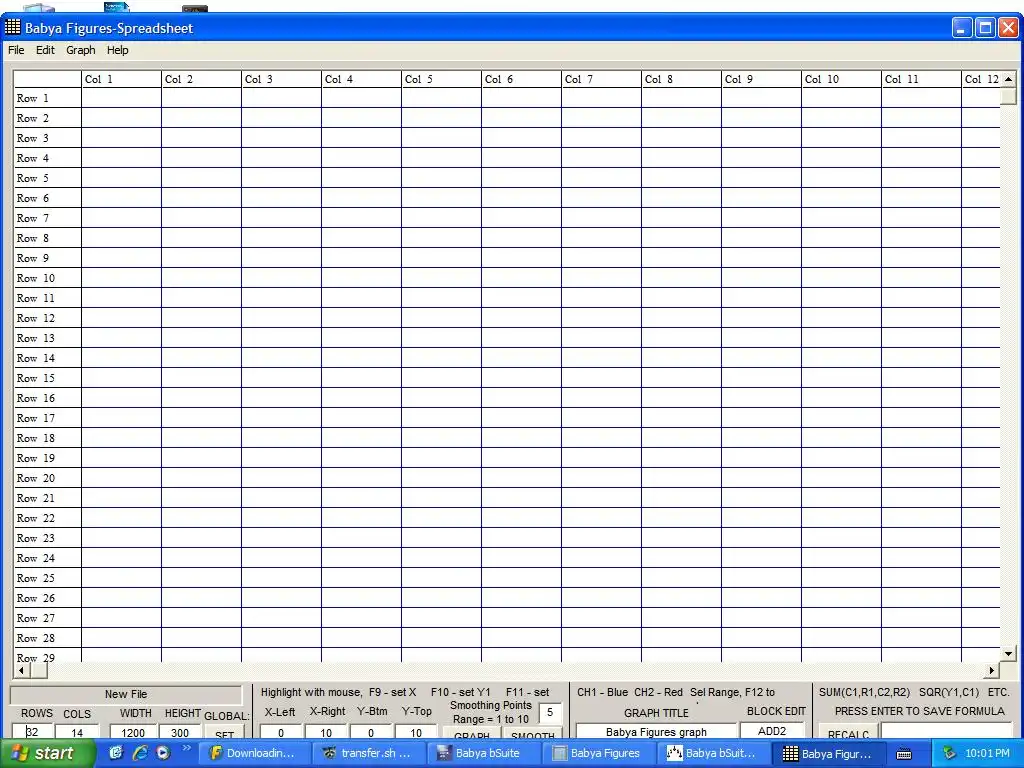
Task: Open the Help menu
Action: coord(118,50)
